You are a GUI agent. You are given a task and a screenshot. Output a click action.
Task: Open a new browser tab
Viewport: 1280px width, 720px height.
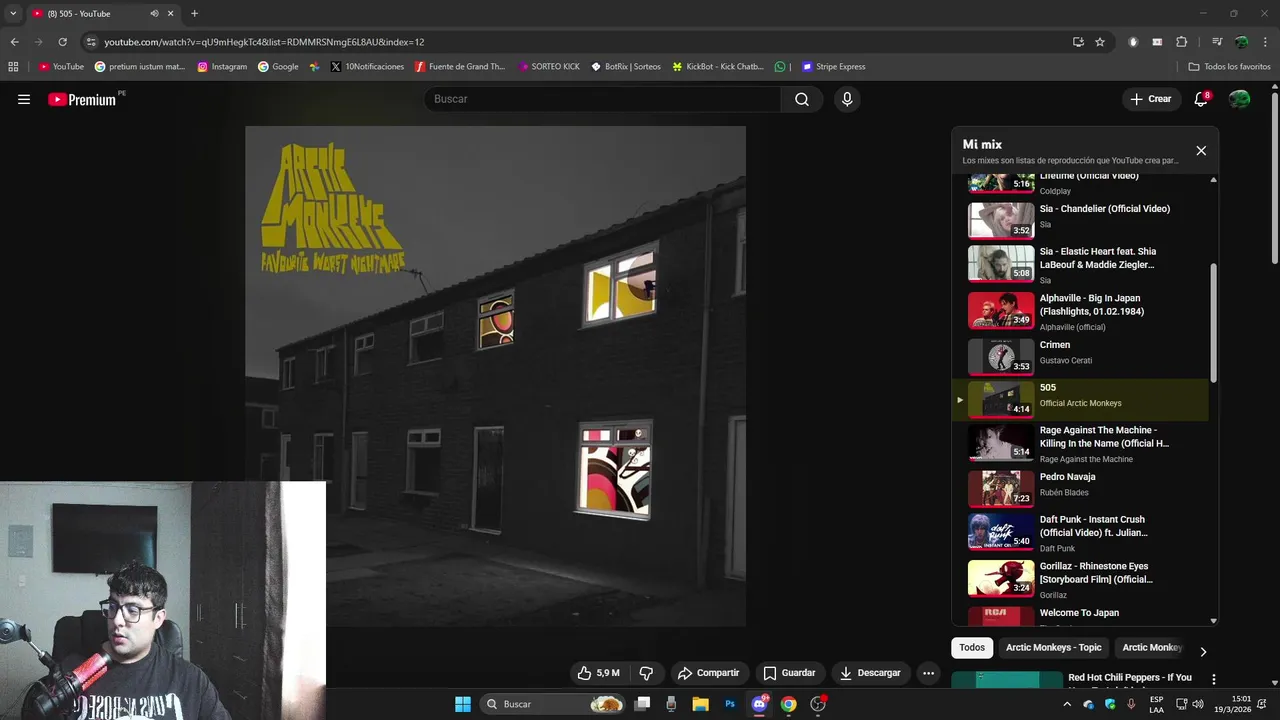[194, 13]
